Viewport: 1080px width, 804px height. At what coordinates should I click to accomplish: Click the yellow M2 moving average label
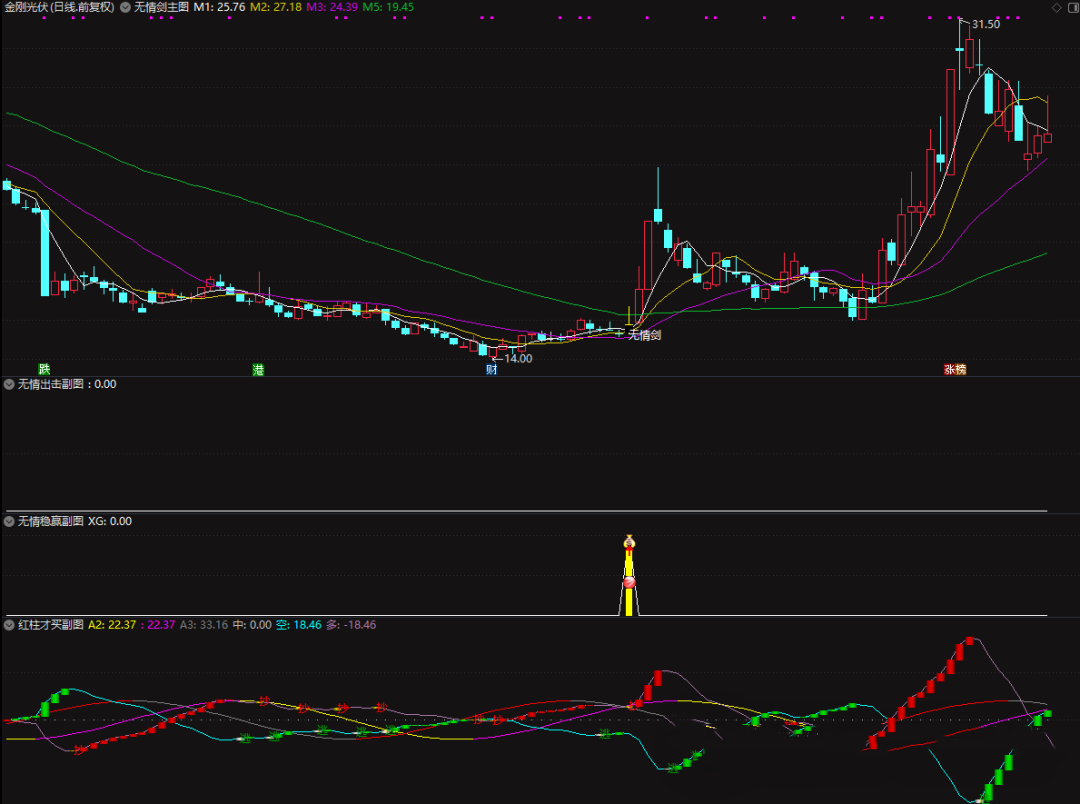[275, 7]
